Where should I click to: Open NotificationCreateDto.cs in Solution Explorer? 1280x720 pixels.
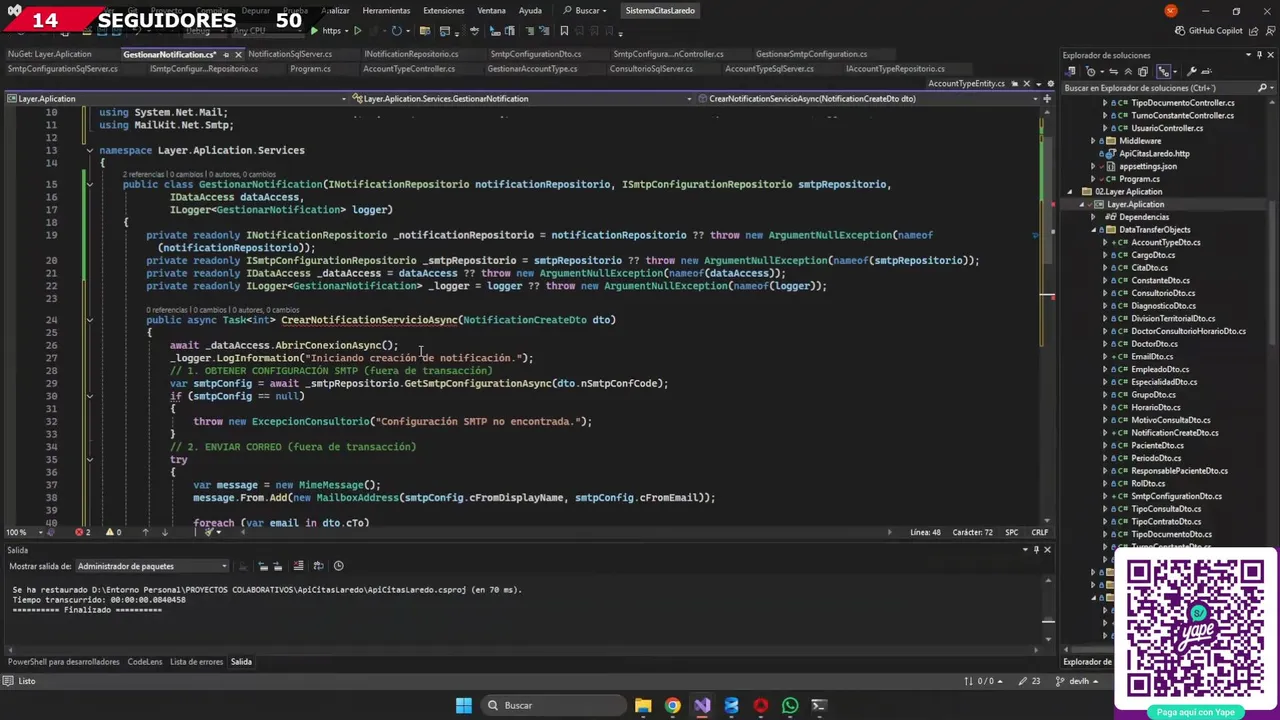[1174, 433]
